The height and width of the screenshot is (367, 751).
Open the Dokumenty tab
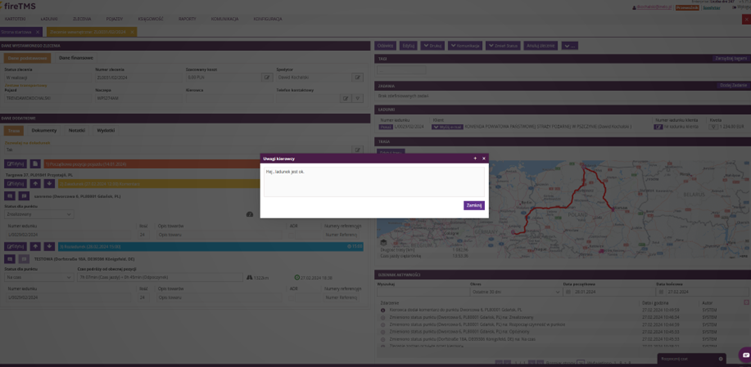(x=44, y=130)
